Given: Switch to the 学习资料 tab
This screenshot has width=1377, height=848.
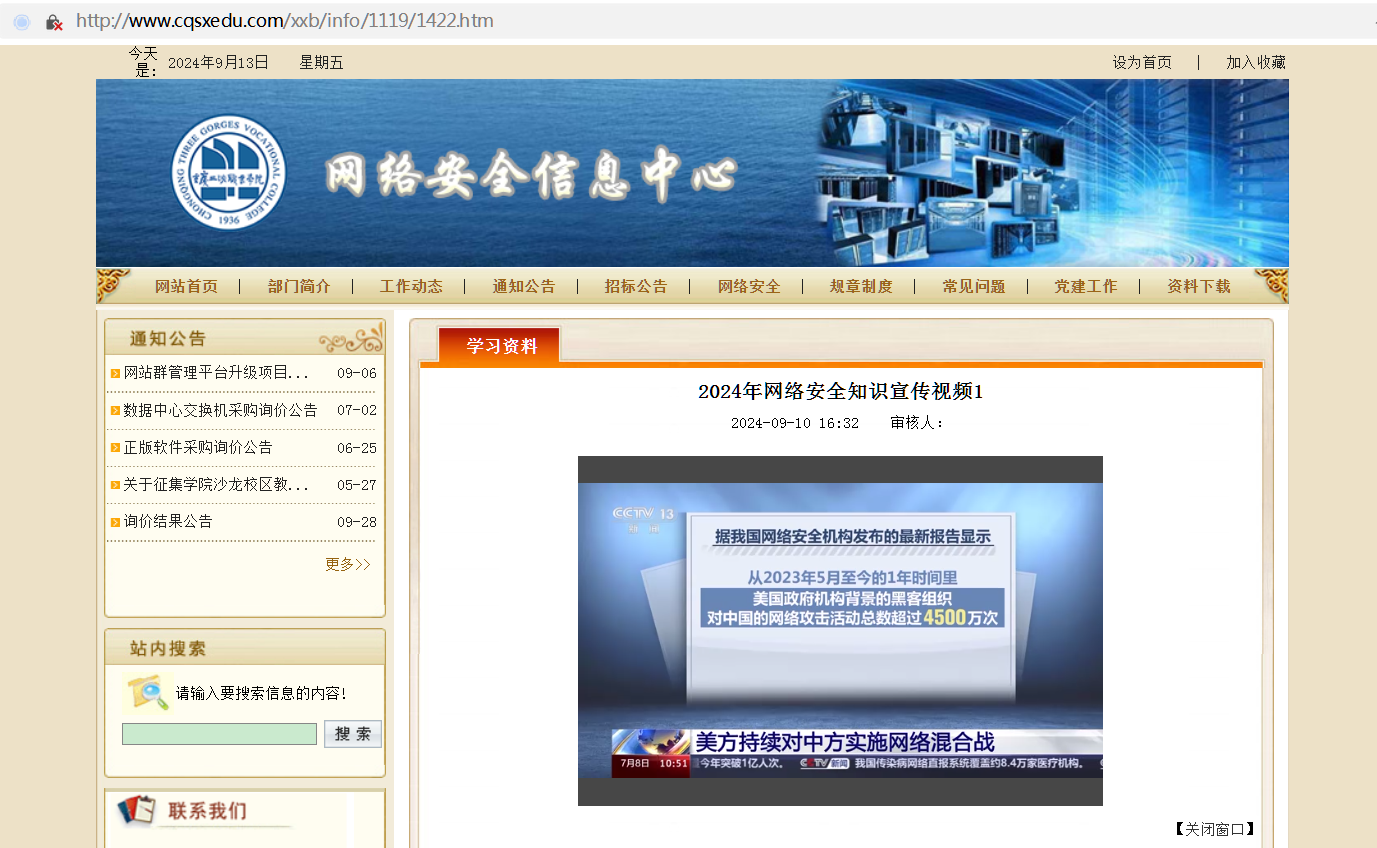Looking at the screenshot, I should click(501, 346).
